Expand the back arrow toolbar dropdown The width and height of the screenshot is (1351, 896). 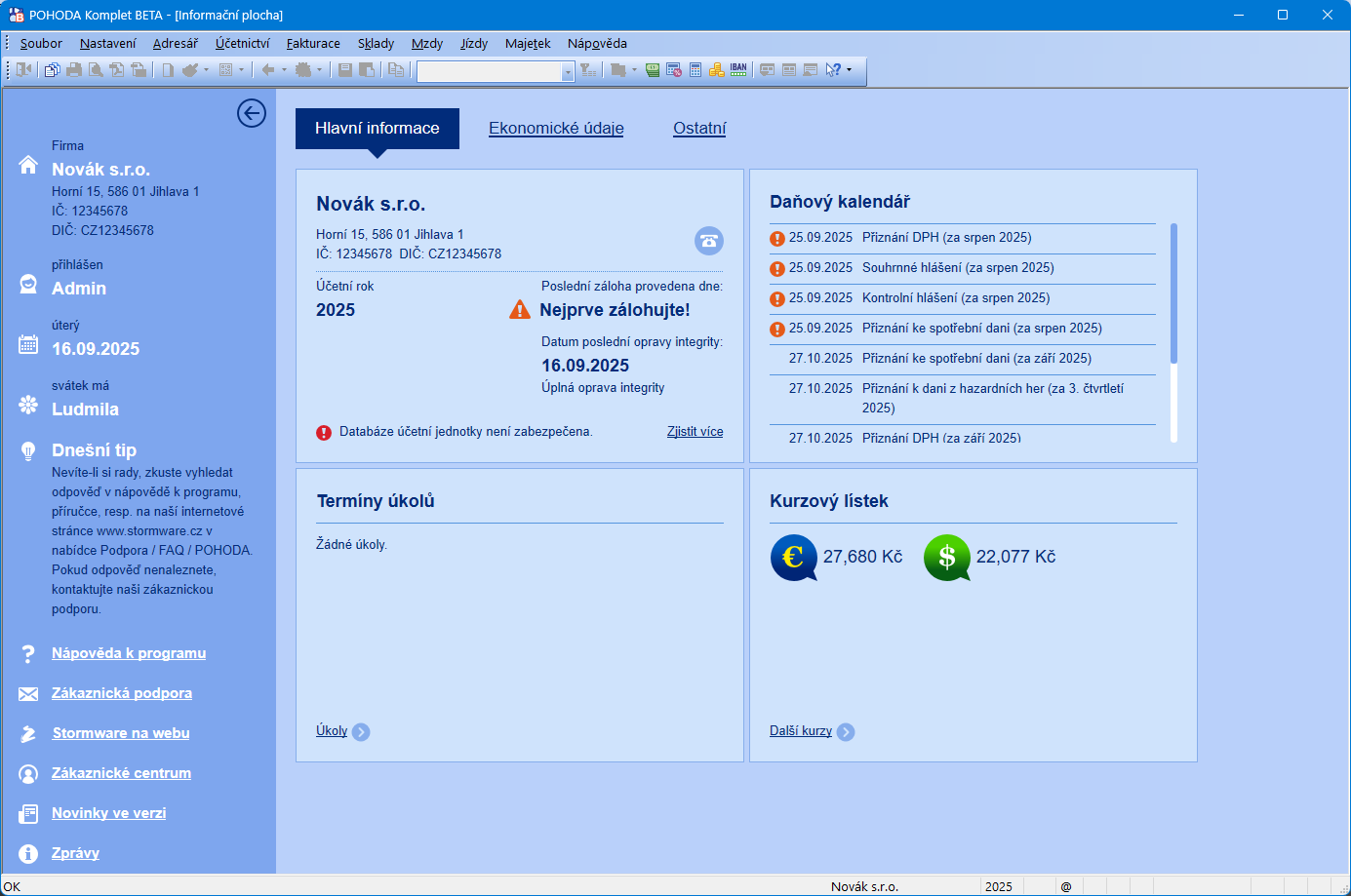coord(284,70)
